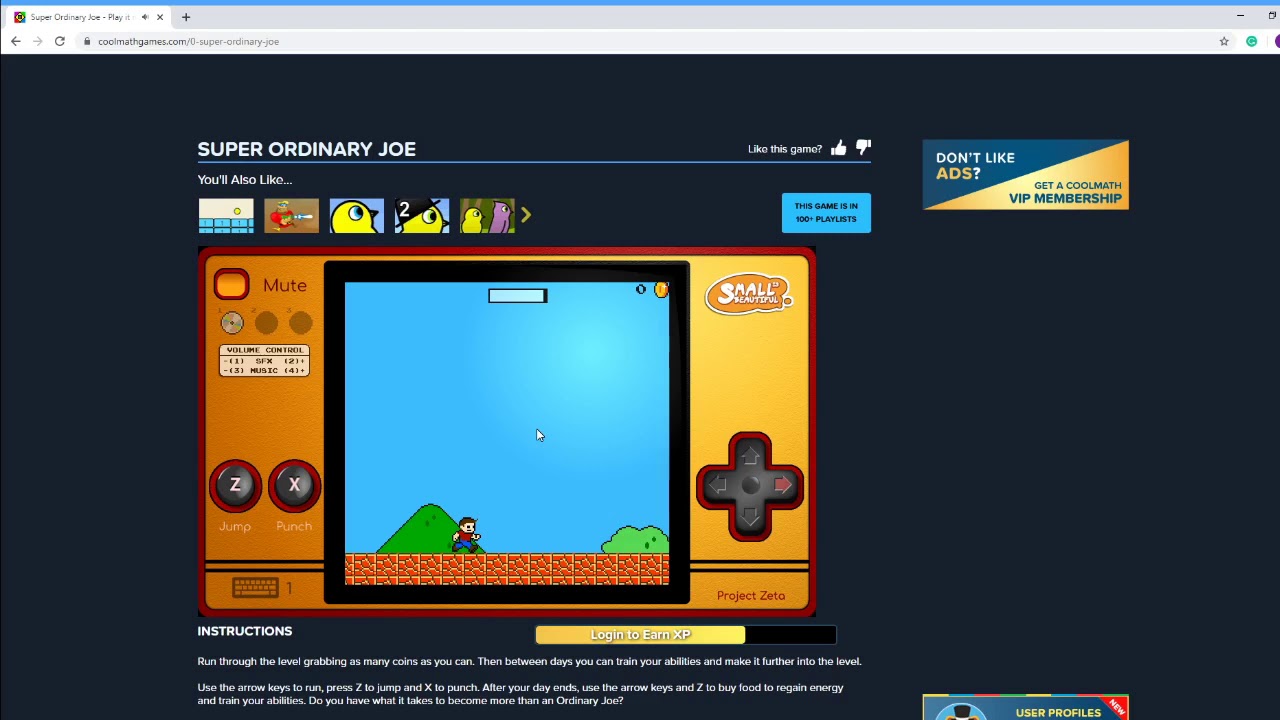Select the first music disc slot
Image resolution: width=1280 pixels, height=720 pixels.
pos(232,322)
